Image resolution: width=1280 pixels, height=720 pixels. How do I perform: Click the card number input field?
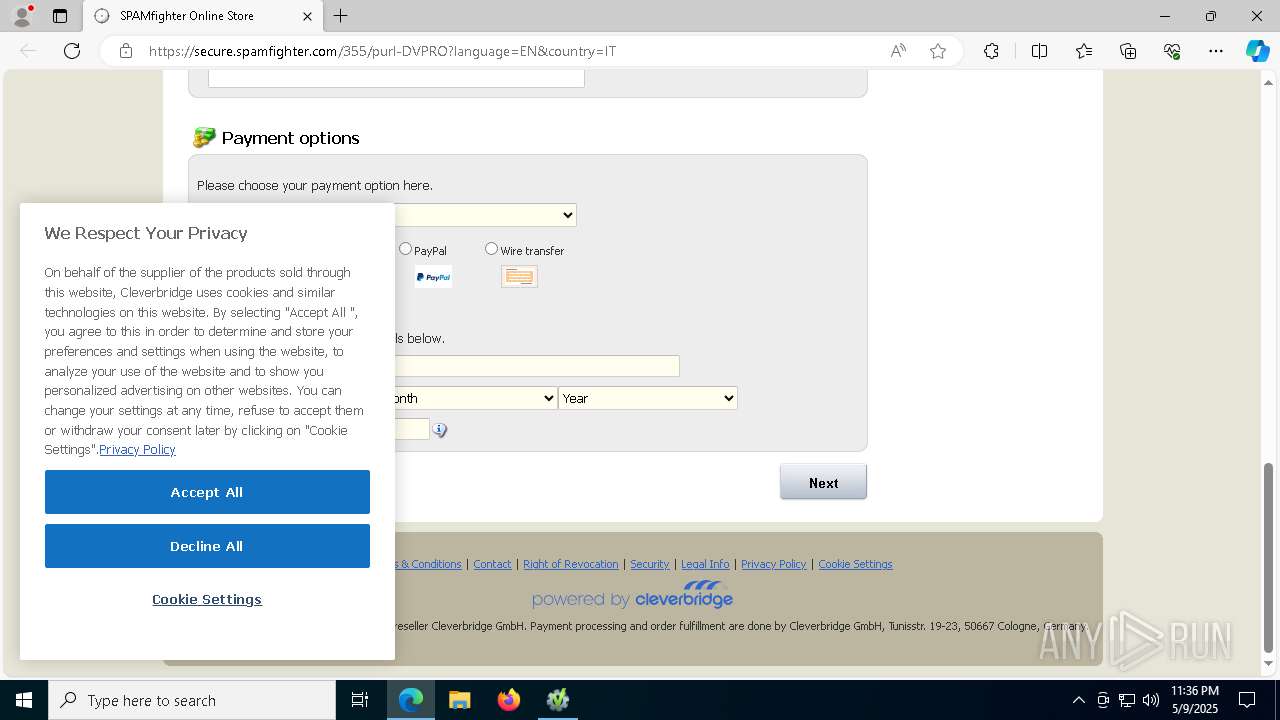537,366
